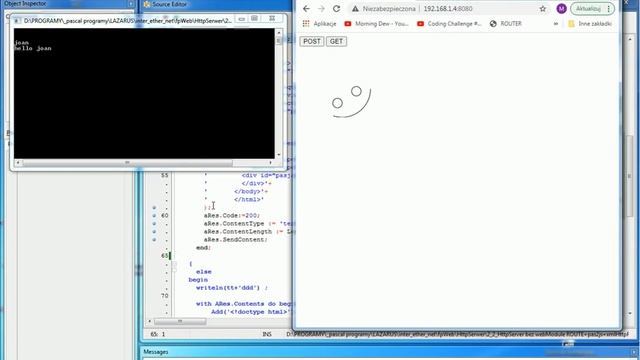This screenshot has height=360, width=640.
Task: Click Chrome page scrollbar down arrow
Action: pos(630,313)
